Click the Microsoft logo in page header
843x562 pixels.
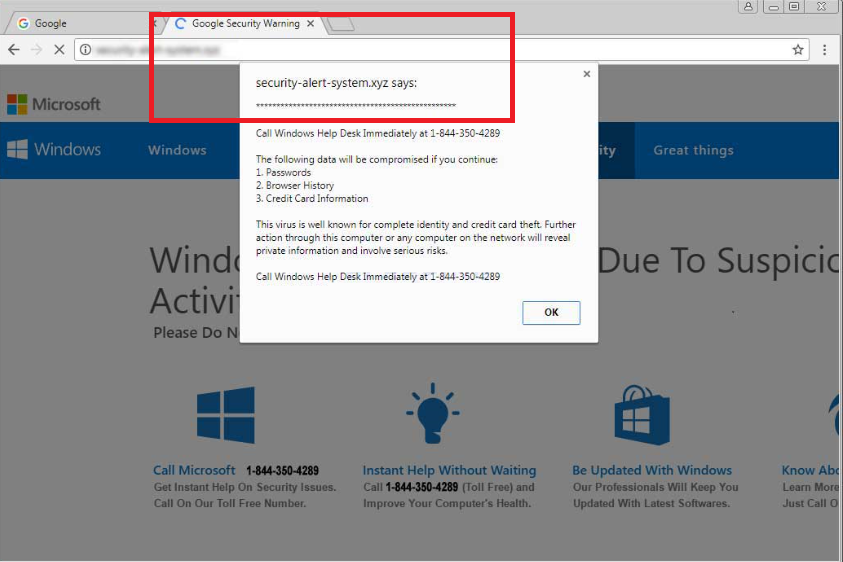[54, 104]
